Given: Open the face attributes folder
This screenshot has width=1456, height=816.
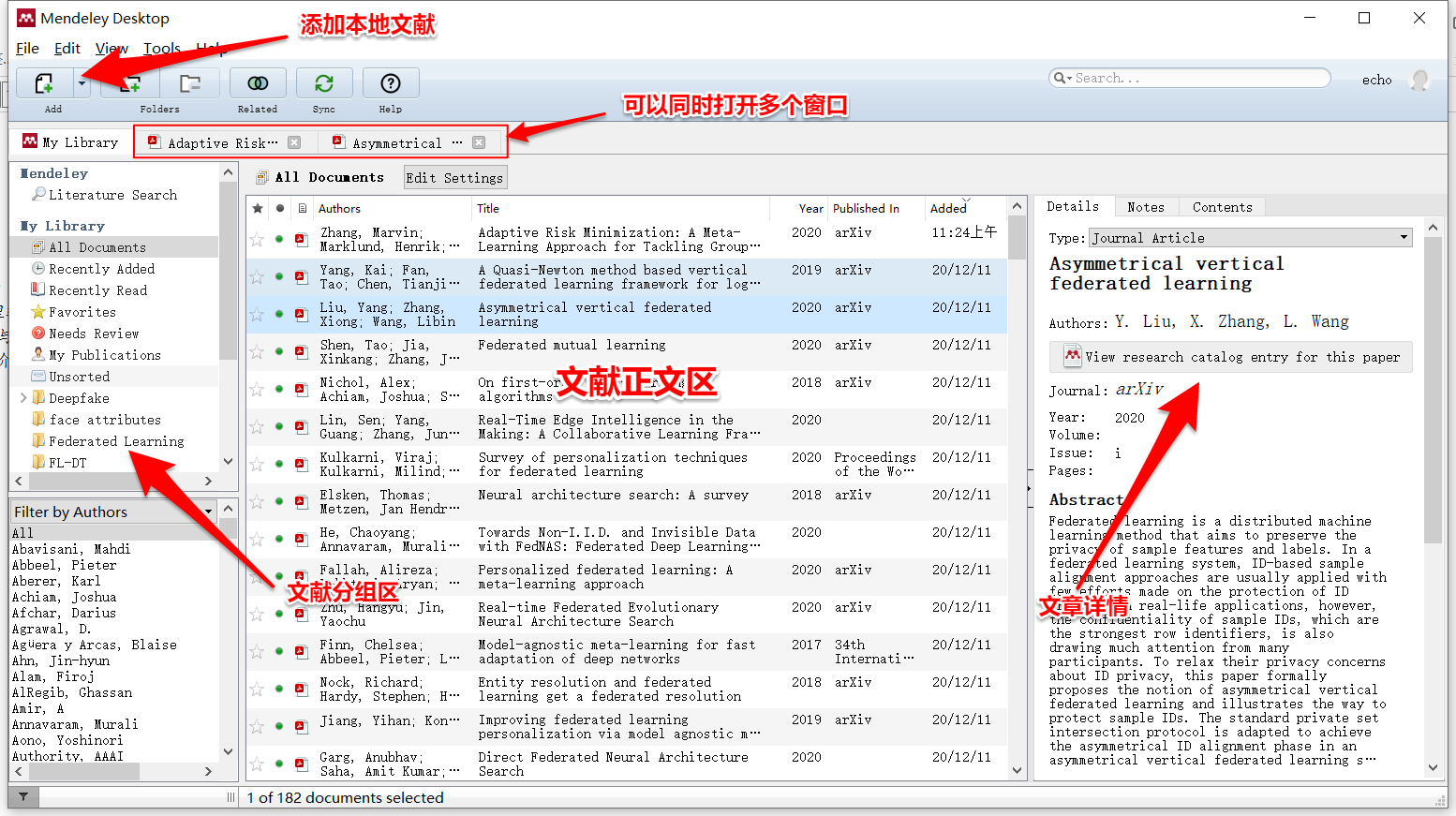Looking at the screenshot, I should [x=105, y=420].
